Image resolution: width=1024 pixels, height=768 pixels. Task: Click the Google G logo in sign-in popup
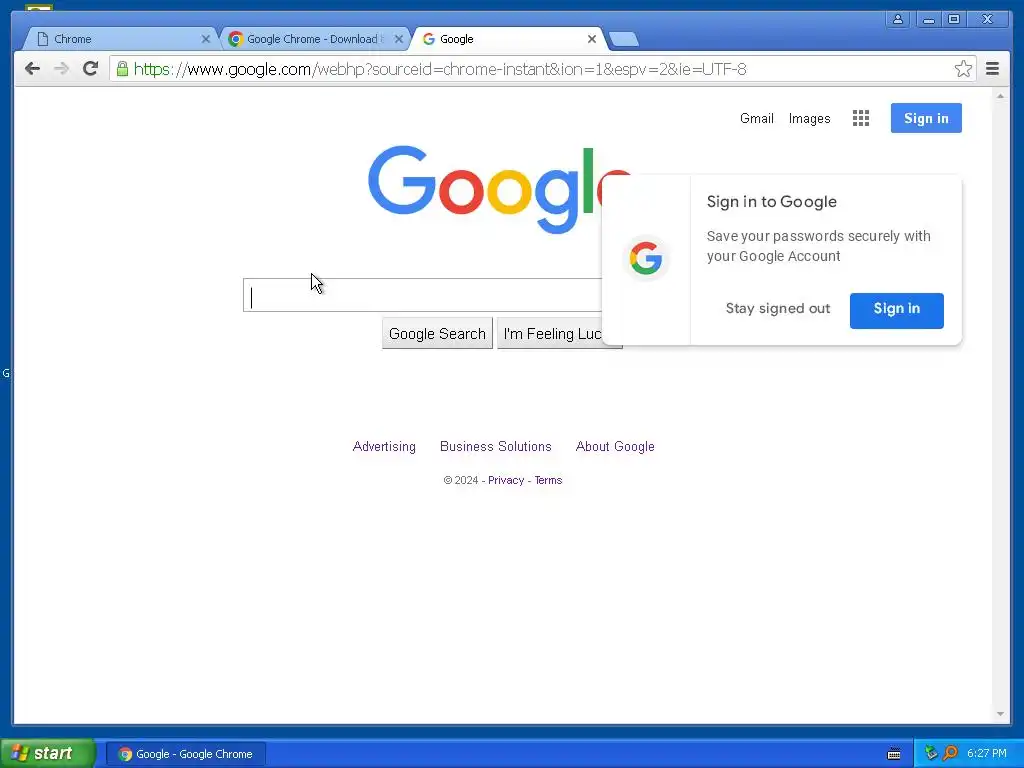click(x=646, y=258)
